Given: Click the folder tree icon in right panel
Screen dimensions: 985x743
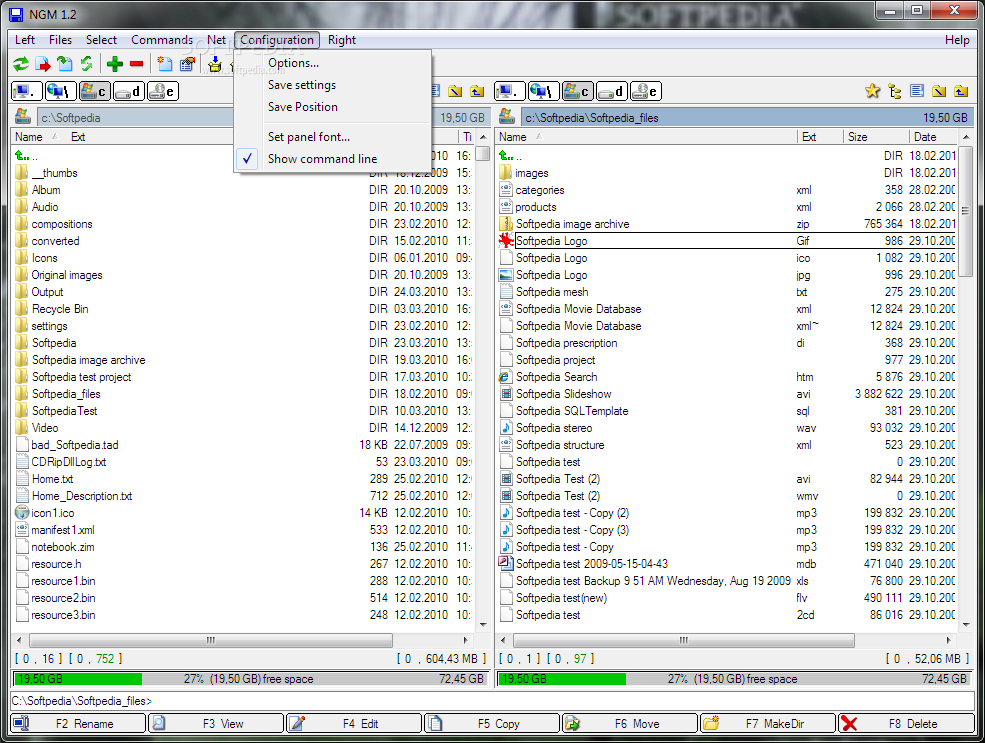Looking at the screenshot, I should tap(895, 92).
